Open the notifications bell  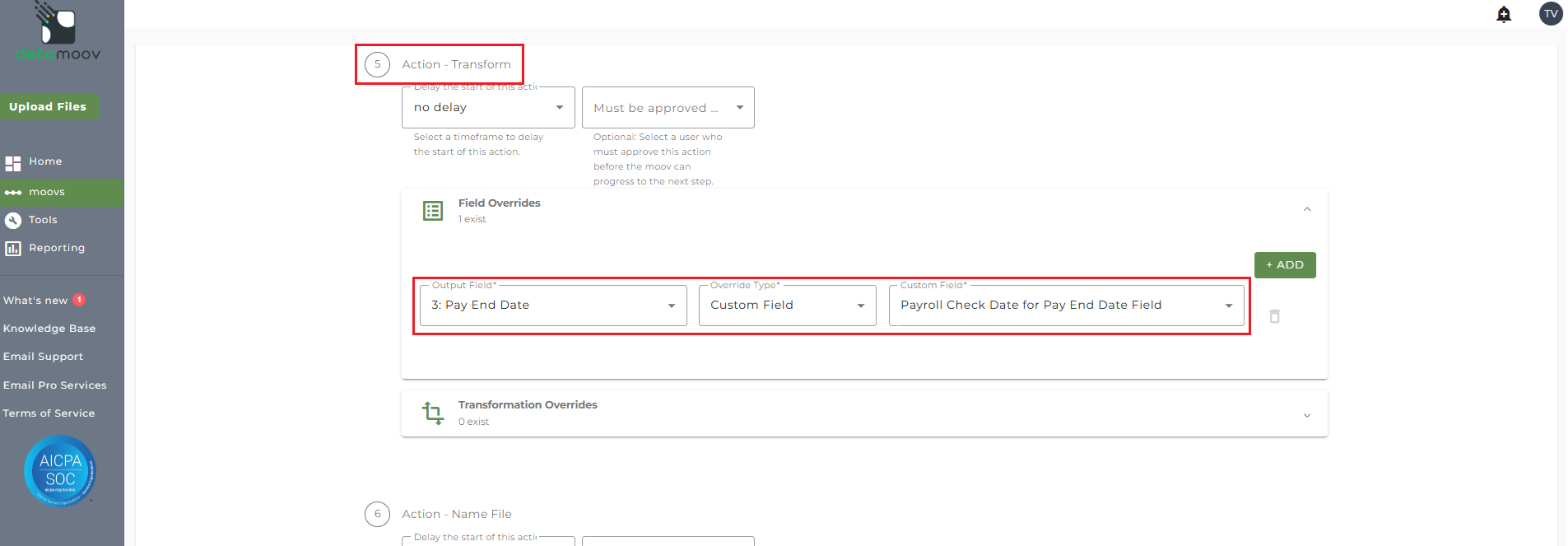coord(1504,14)
